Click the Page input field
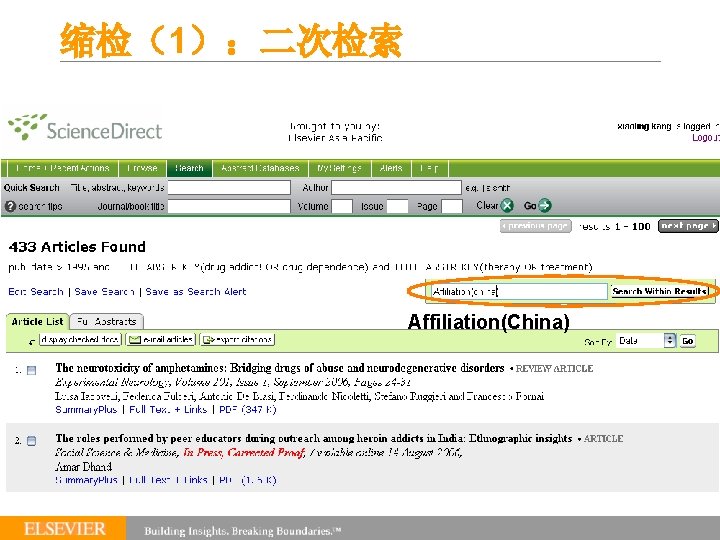The width and height of the screenshot is (720, 540). click(x=451, y=206)
